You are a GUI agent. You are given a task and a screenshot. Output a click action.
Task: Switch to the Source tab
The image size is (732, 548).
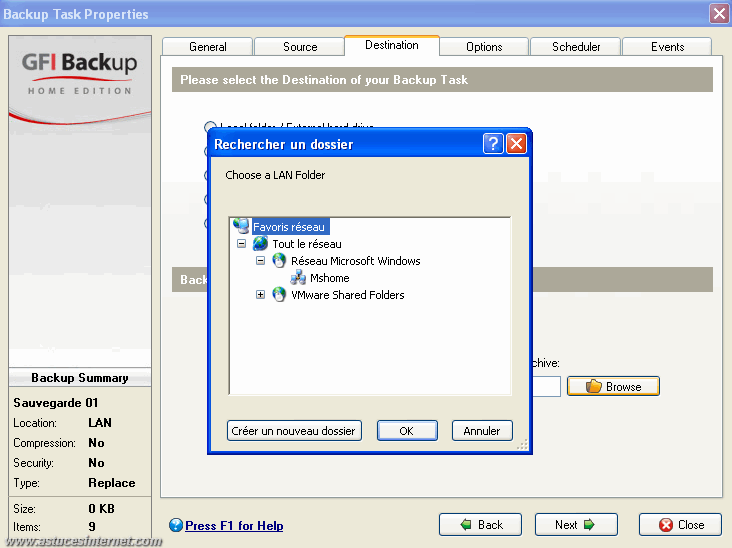click(x=300, y=47)
